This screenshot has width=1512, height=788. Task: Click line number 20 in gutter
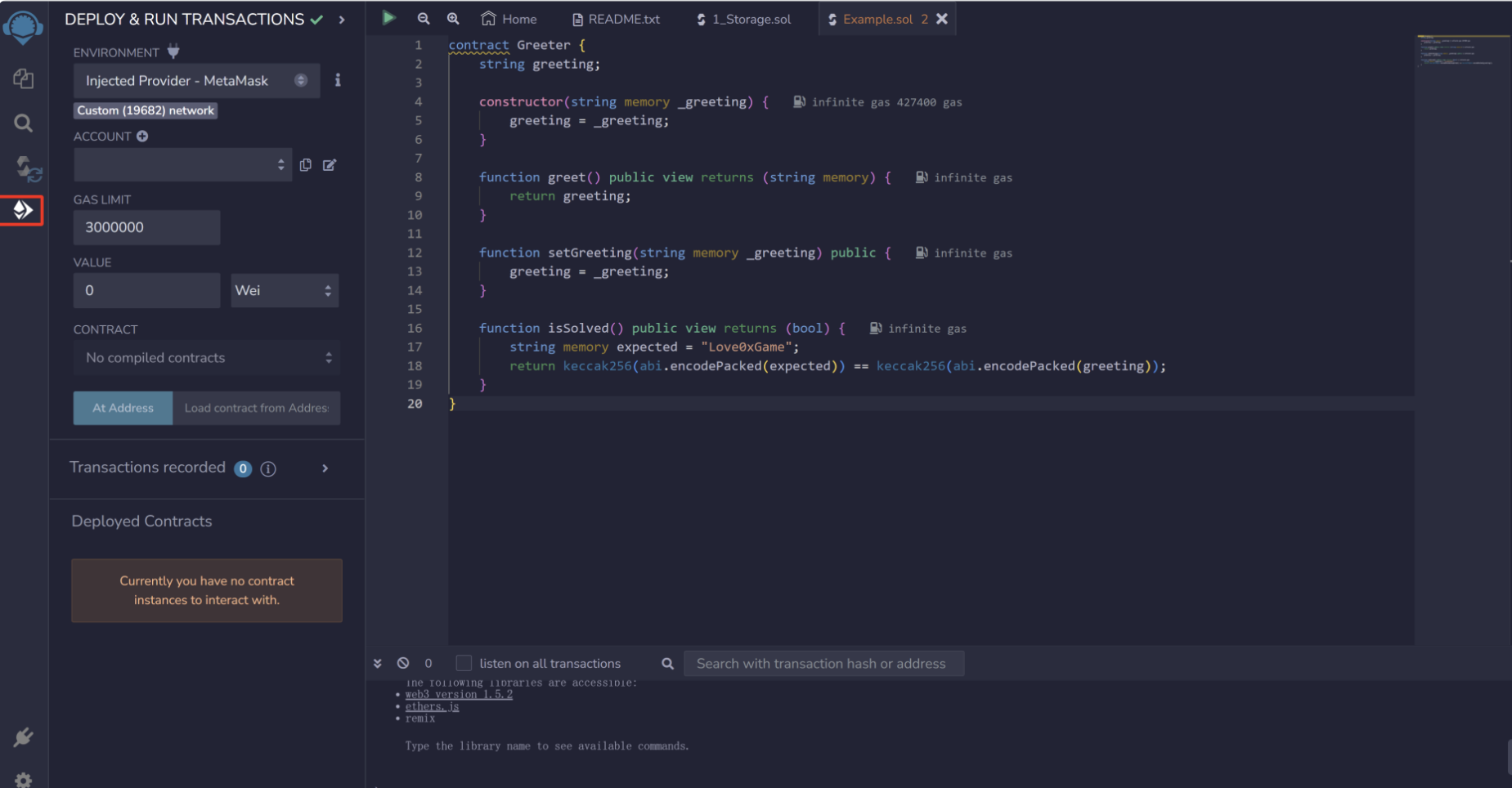415,404
